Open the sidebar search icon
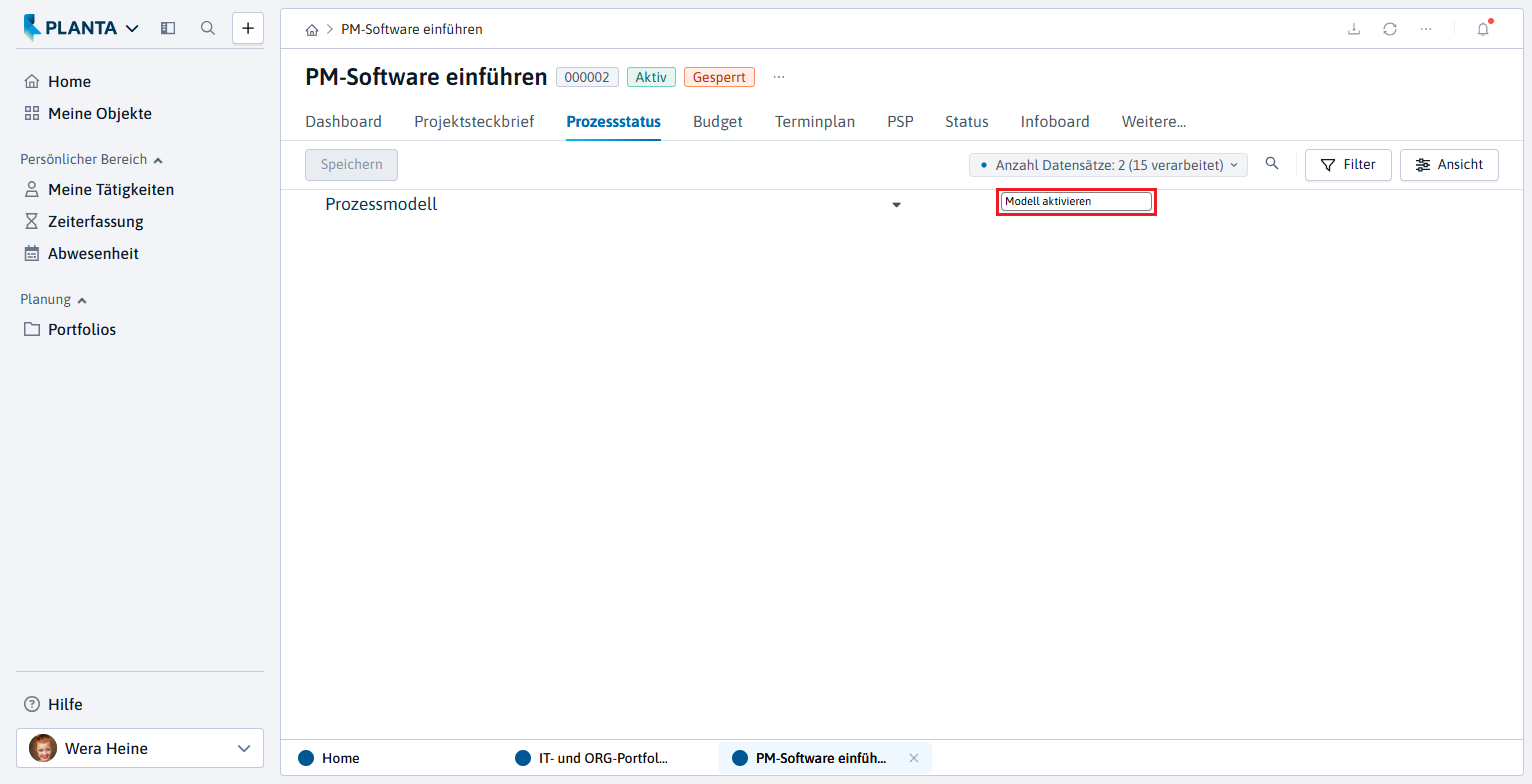 coord(208,28)
